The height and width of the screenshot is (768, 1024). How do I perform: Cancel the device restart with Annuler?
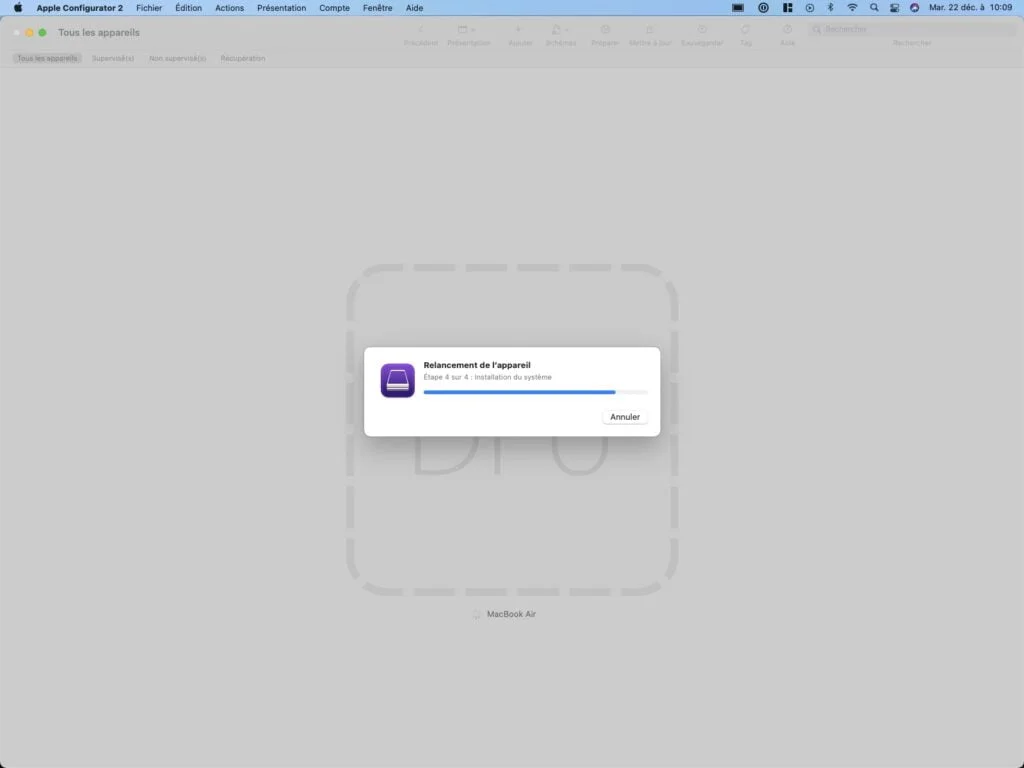pos(624,416)
